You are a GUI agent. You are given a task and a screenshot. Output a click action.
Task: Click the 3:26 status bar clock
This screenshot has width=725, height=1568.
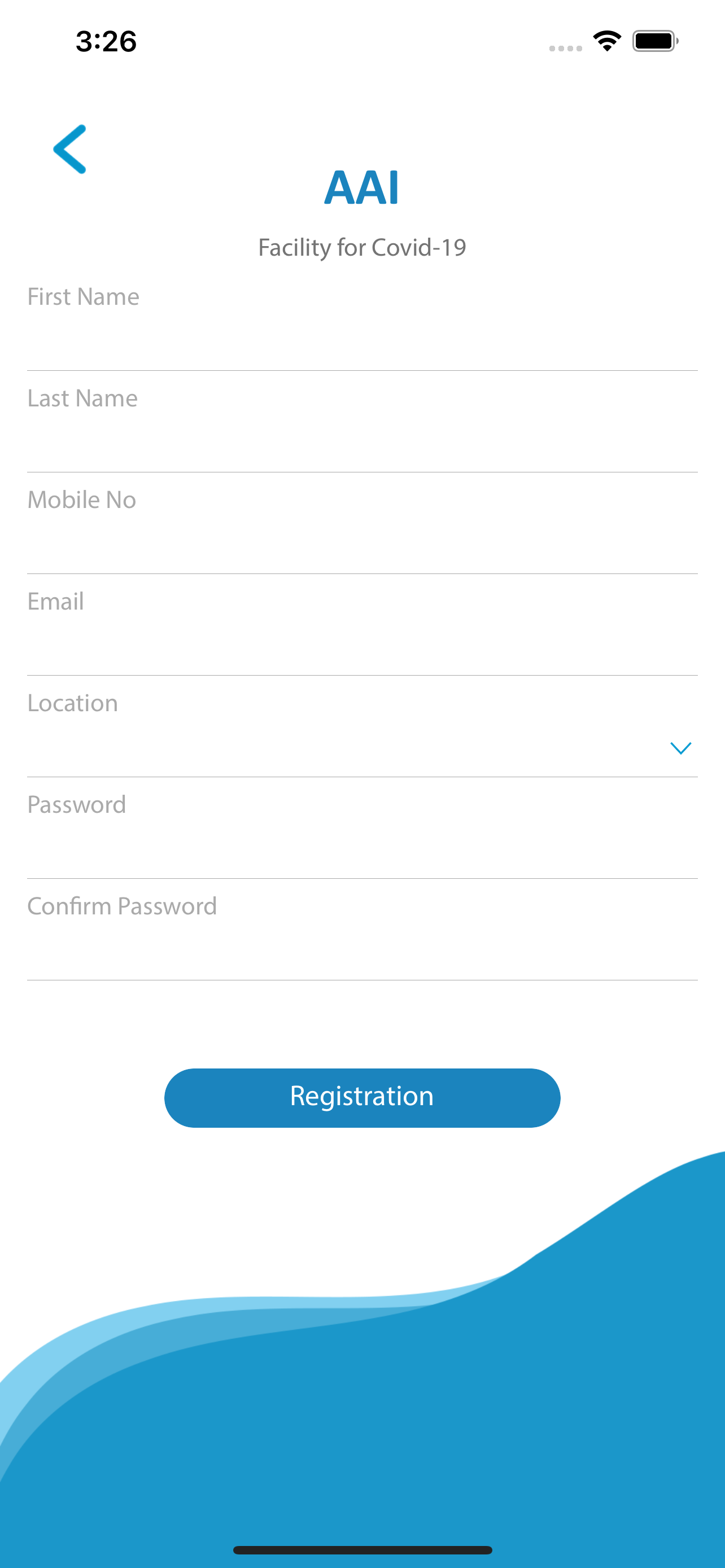click(x=106, y=41)
